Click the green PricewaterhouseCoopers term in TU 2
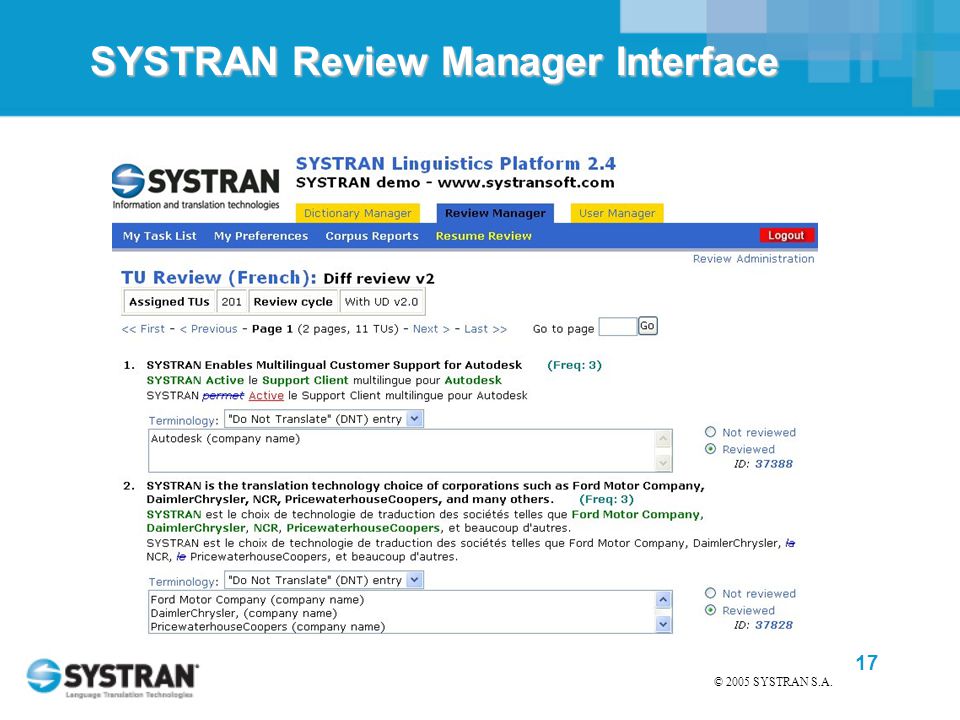The height and width of the screenshot is (720, 960). pyautogui.click(x=362, y=528)
